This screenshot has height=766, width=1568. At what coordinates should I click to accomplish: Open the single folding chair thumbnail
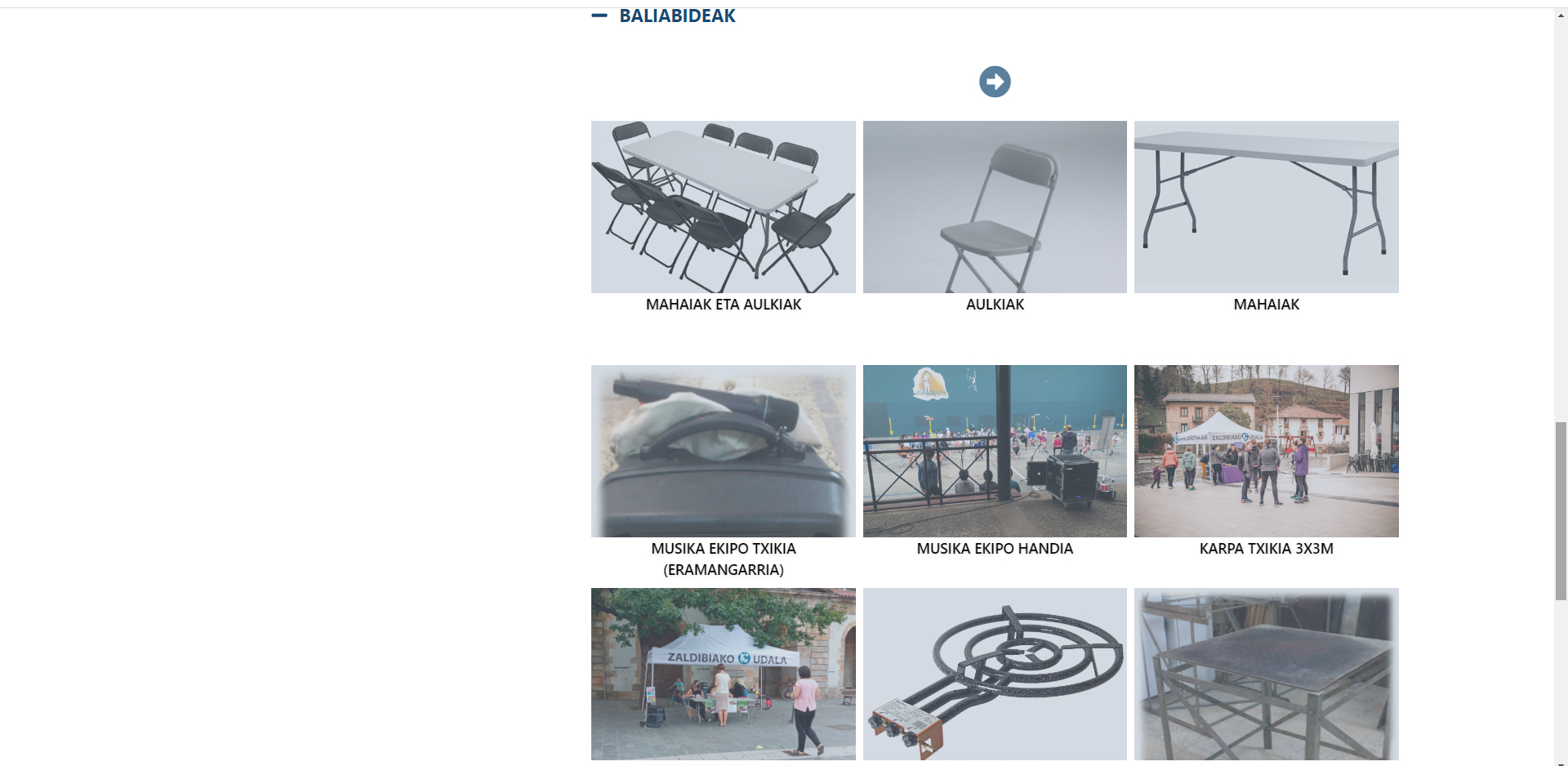tap(995, 207)
